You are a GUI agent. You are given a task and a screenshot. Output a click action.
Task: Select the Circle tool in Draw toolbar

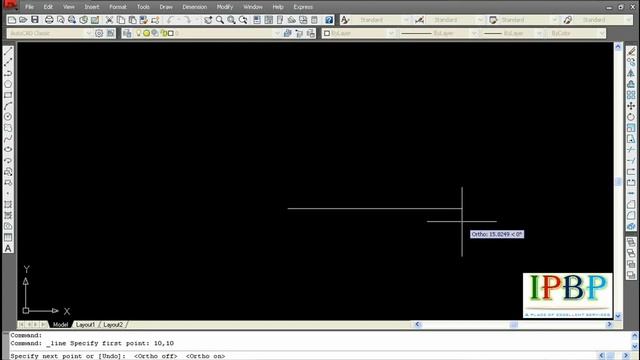point(8,117)
